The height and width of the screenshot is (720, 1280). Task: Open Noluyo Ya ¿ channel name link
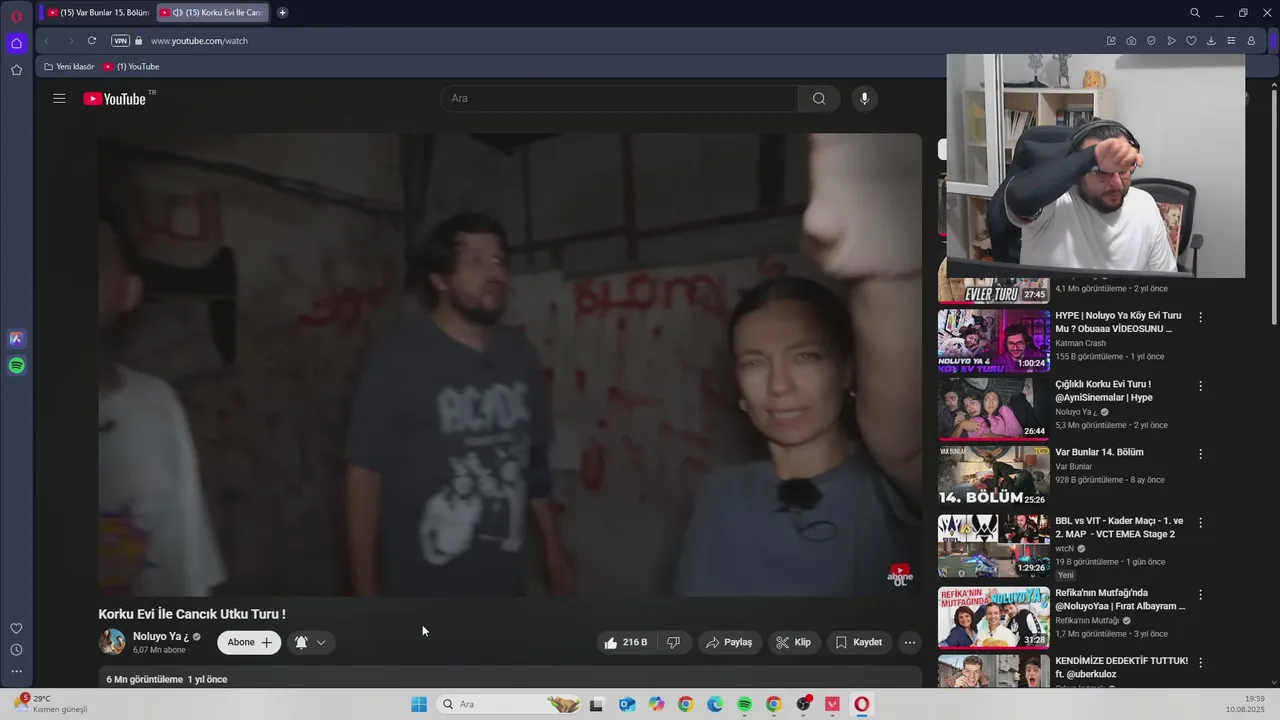[x=160, y=636]
